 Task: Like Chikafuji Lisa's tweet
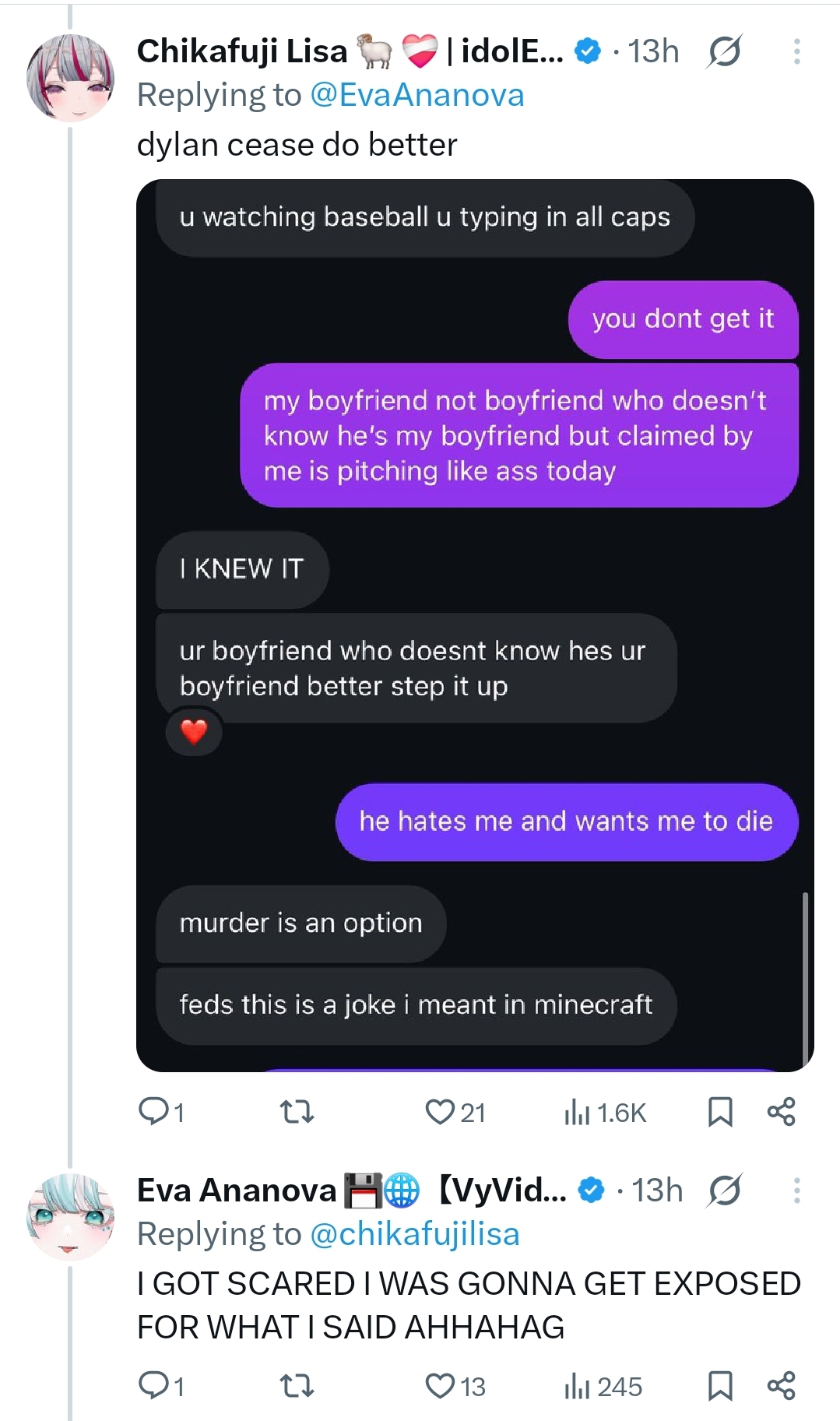[x=440, y=1111]
